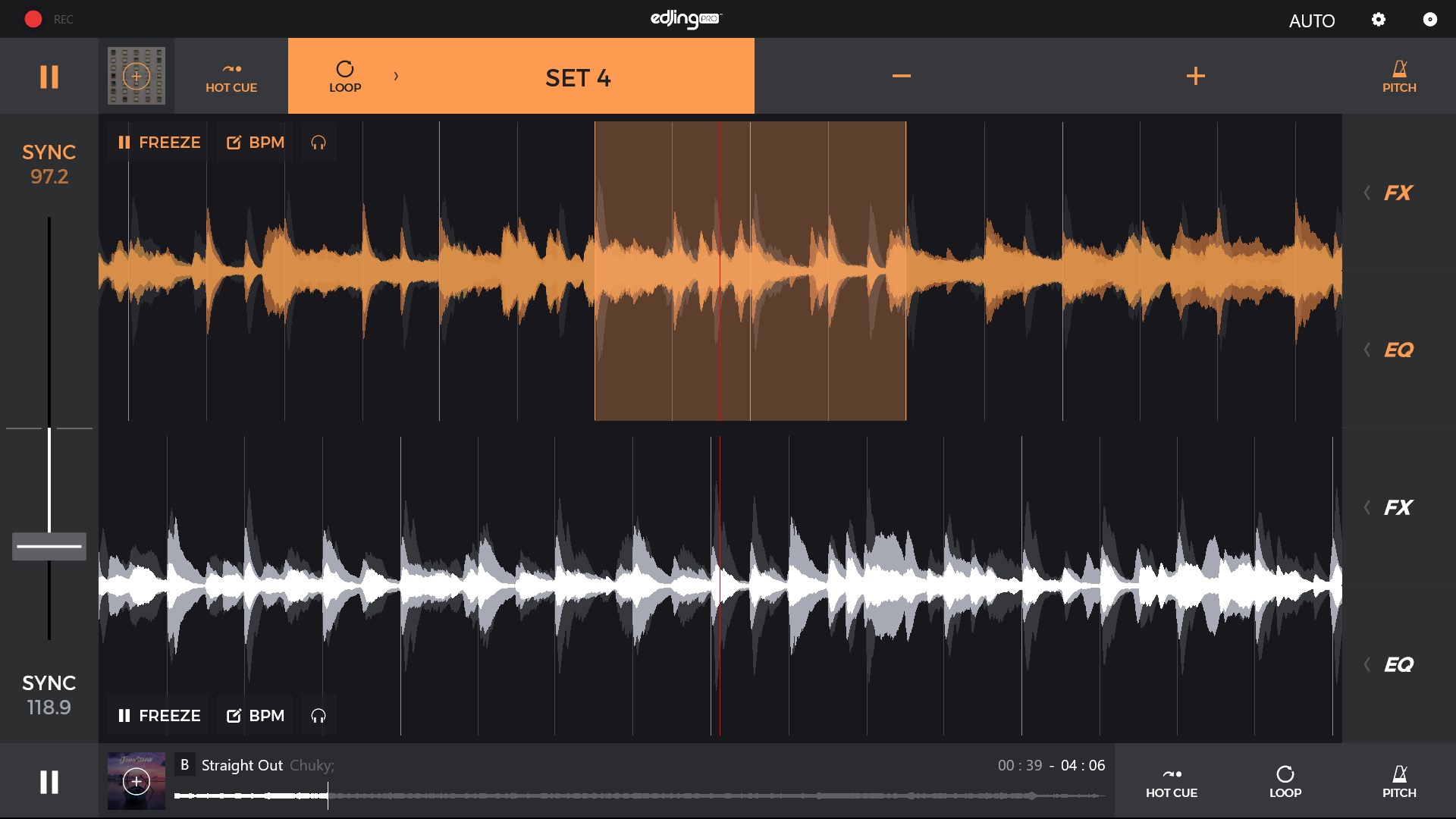Switch to AUTO mode
This screenshot has height=819, width=1456.
click(1313, 21)
